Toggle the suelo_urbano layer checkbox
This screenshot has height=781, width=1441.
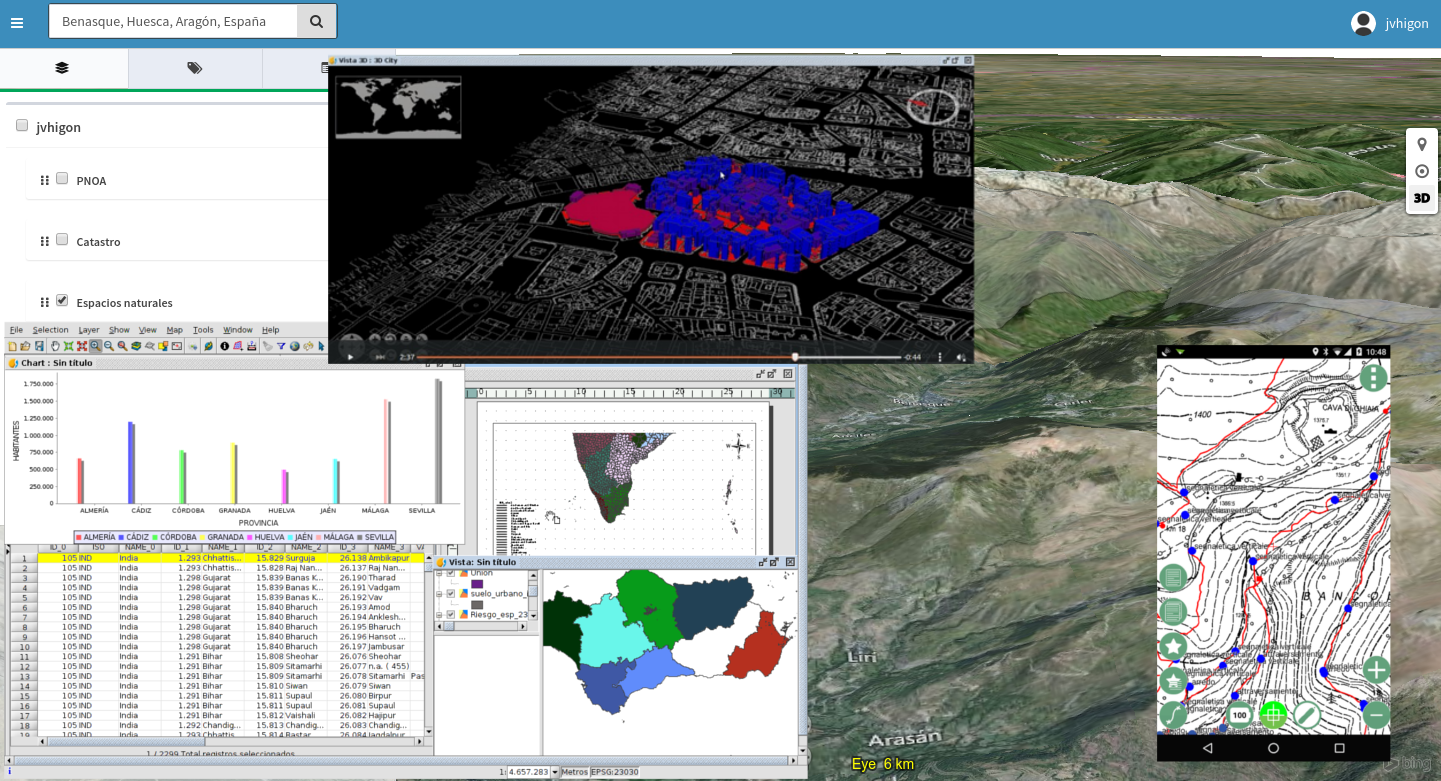click(451, 594)
